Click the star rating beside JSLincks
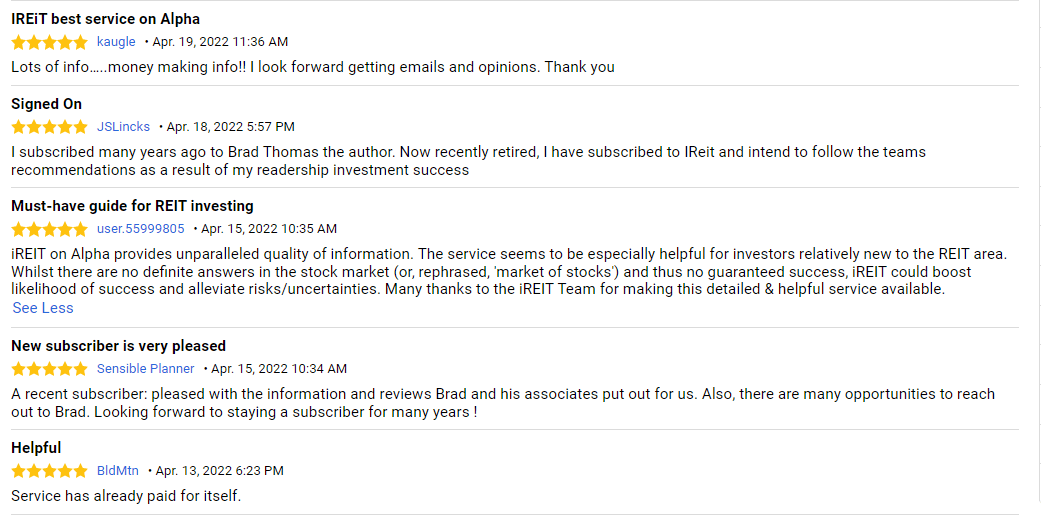 point(49,127)
